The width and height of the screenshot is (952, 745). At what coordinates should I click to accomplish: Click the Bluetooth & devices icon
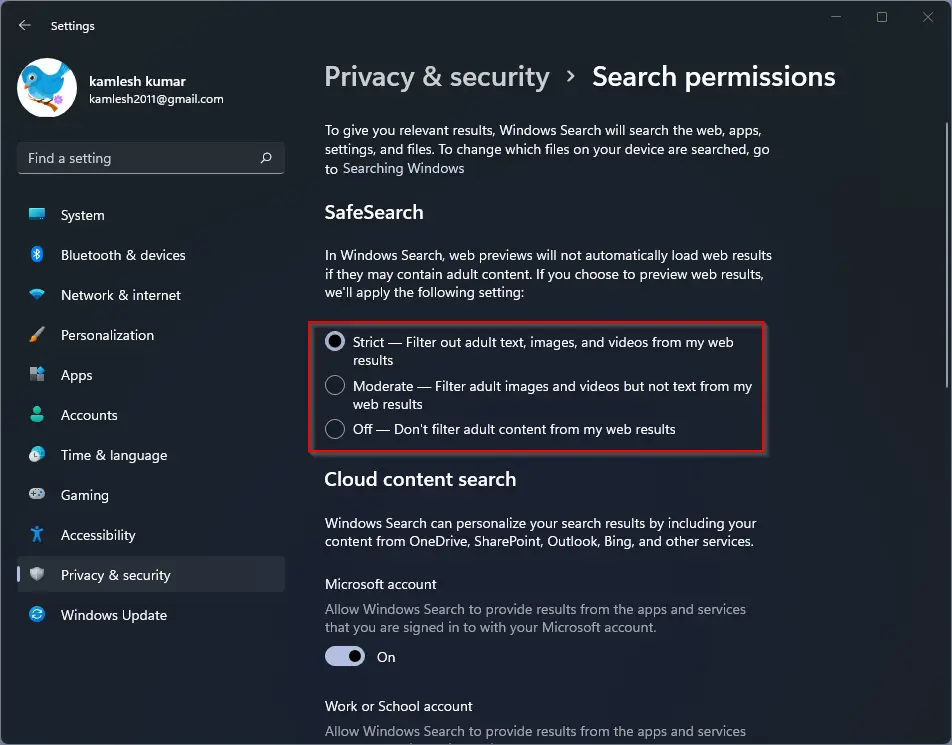(37, 254)
